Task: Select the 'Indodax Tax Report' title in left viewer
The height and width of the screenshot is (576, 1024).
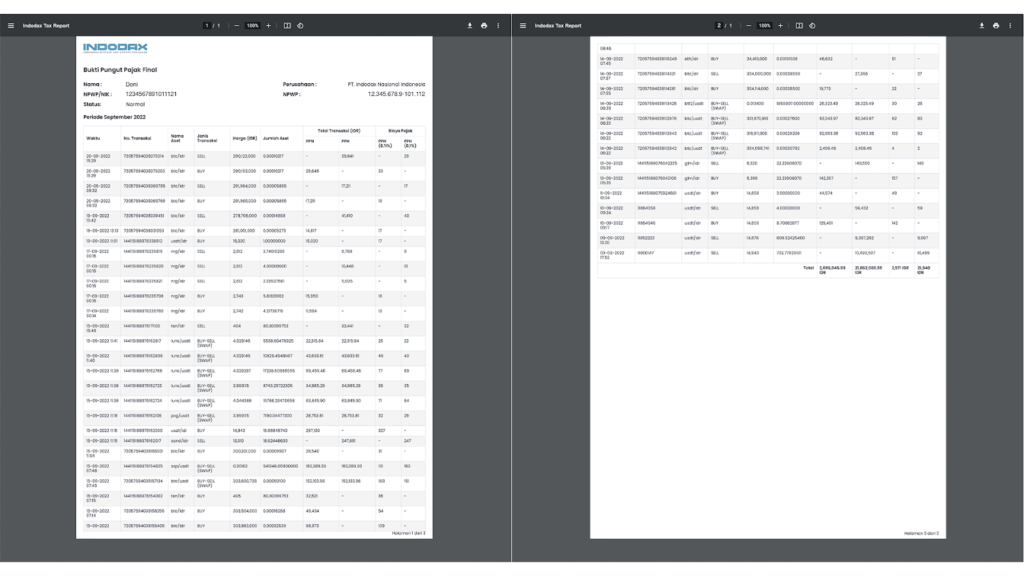Action: point(46,25)
